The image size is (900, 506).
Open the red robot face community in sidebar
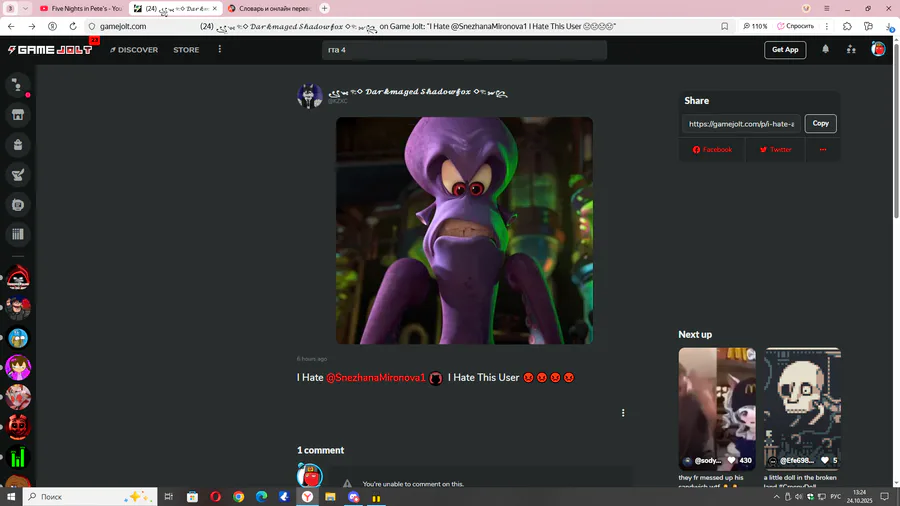[18, 427]
